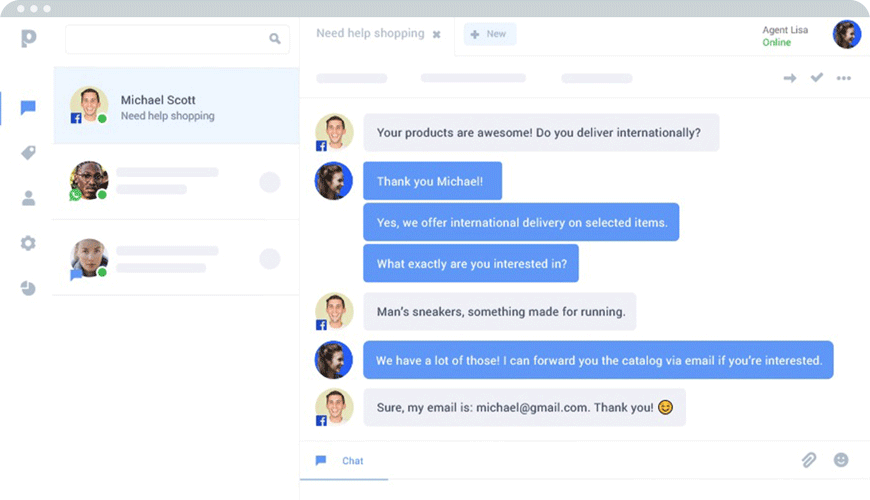Open the contacts person icon

pyautogui.click(x=28, y=198)
